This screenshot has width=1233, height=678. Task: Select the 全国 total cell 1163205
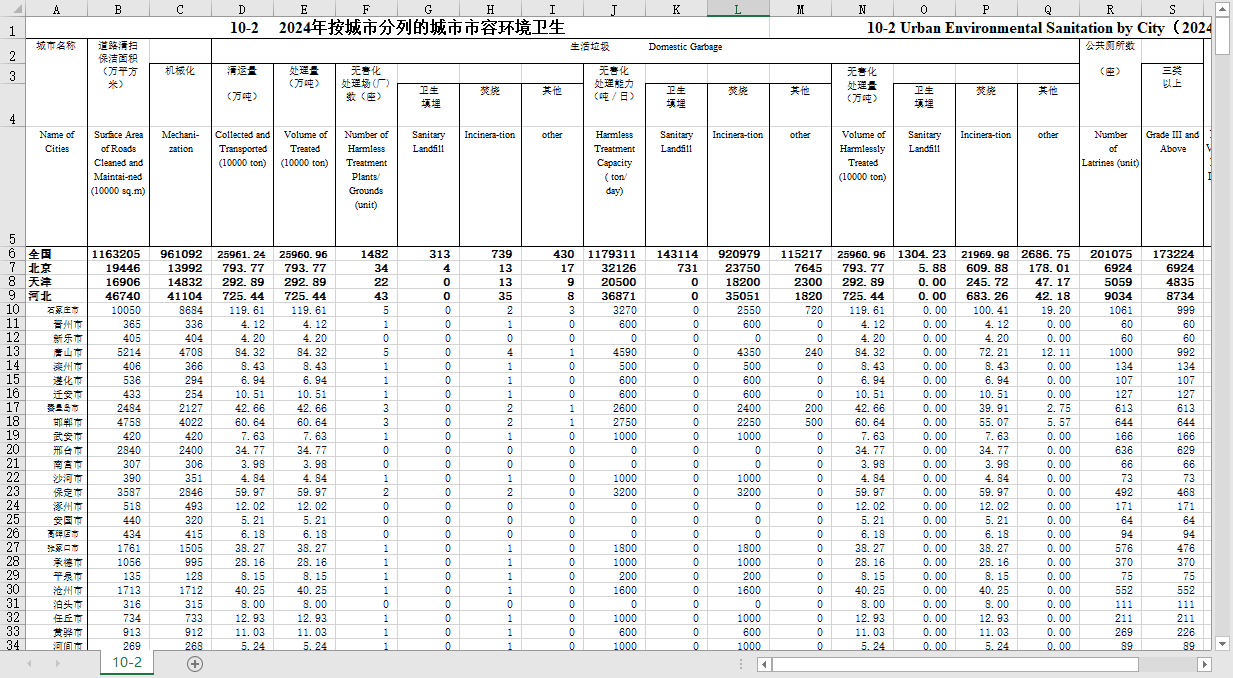pyautogui.click(x=118, y=254)
